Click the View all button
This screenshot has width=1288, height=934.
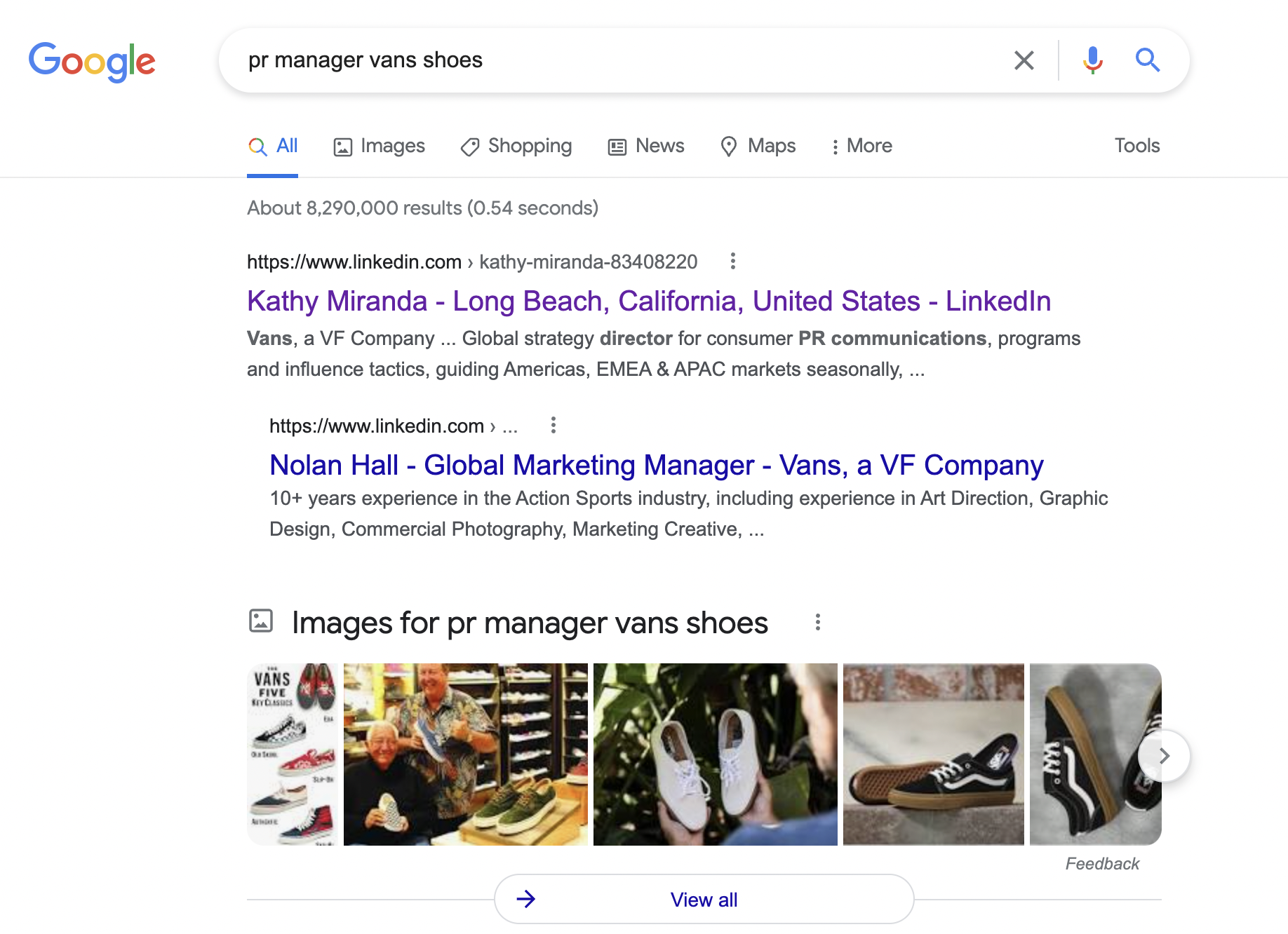(x=704, y=899)
